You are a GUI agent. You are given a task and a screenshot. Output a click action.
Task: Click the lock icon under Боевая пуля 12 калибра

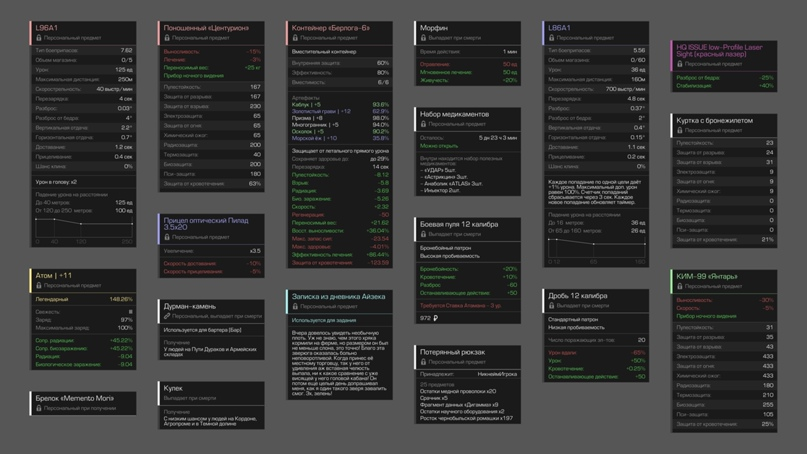[x=423, y=234]
